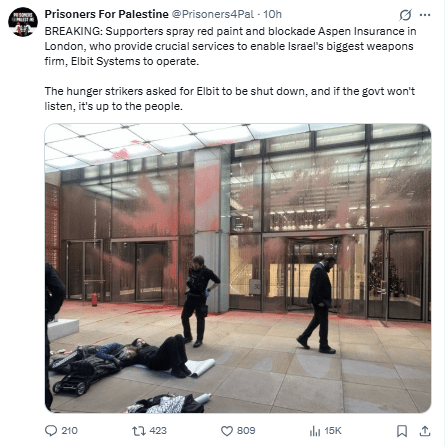445x446 pixels.
Task: Like the post with the heart icon
Action: pos(227,431)
